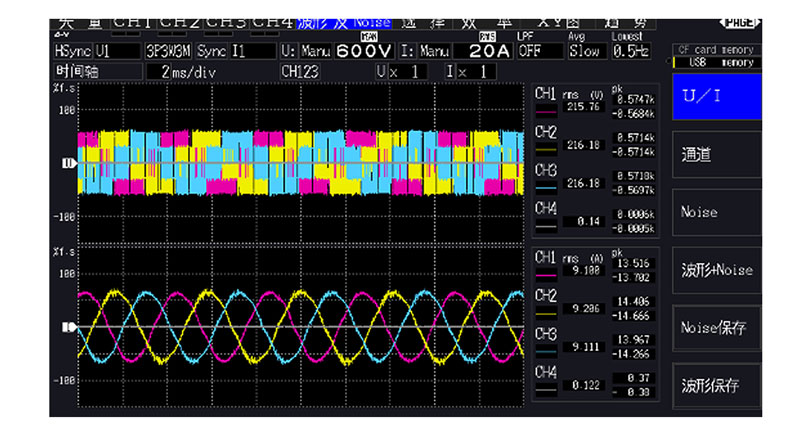
Task: Click the CF card memory indicator
Action: pyautogui.click(x=717, y=49)
